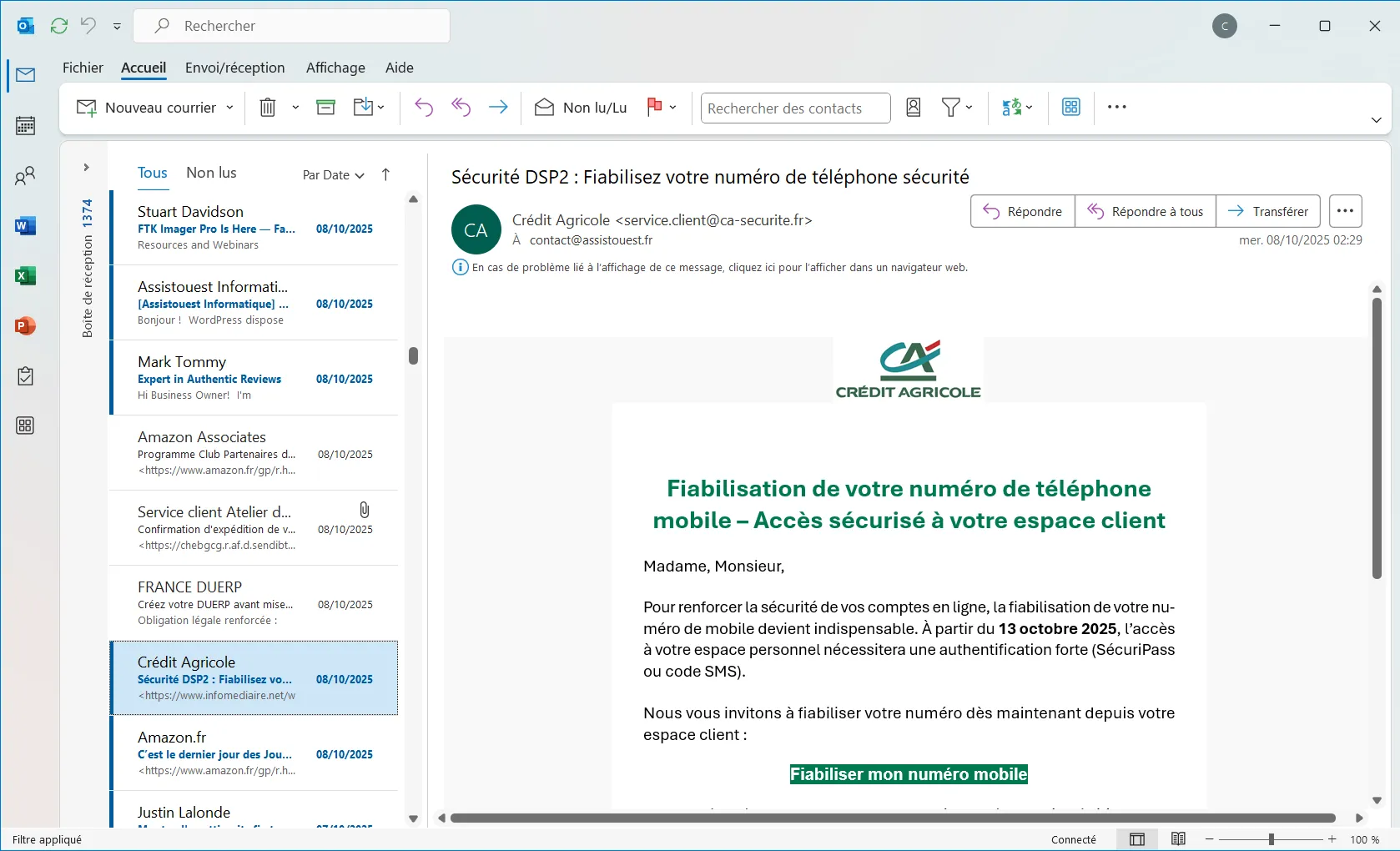Open the Calendar from the left sidebar
Image resolution: width=1400 pixels, height=851 pixels.
tap(25, 125)
